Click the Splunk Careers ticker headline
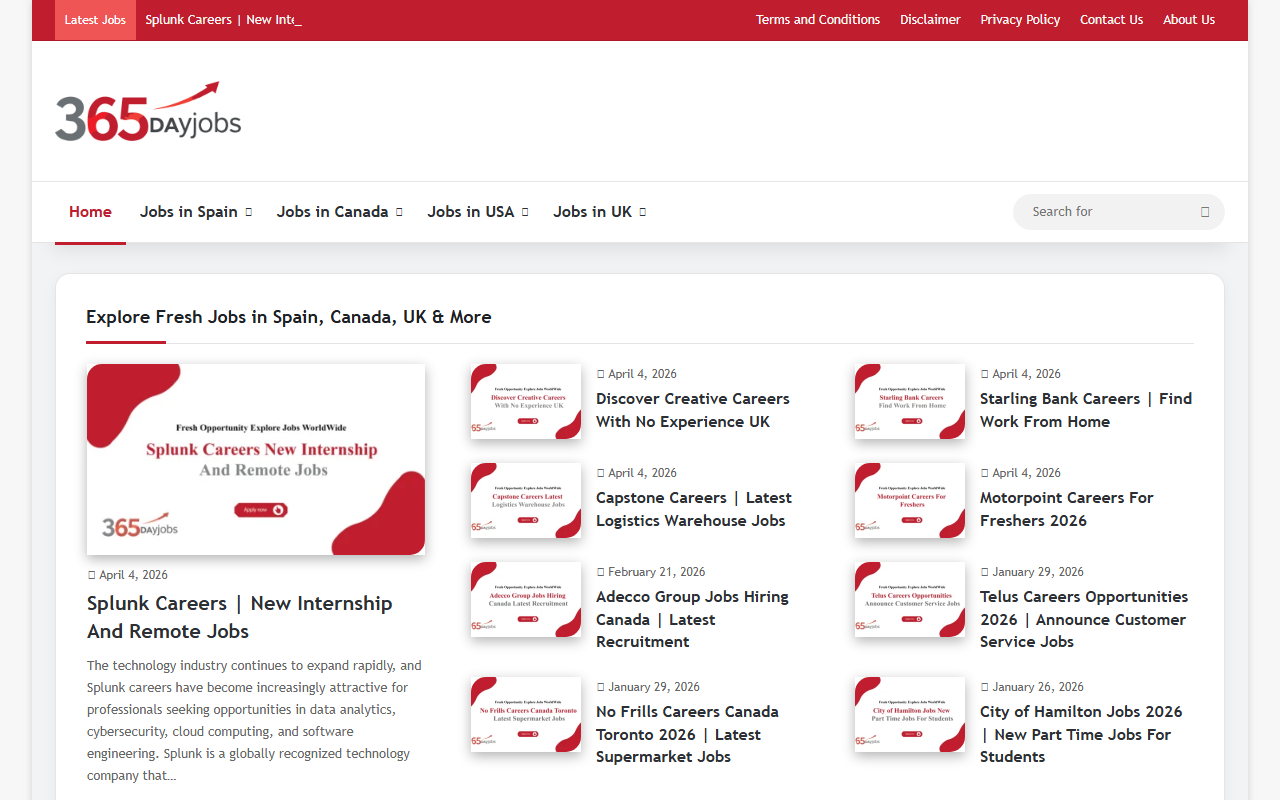This screenshot has height=800, width=1280. coord(223,20)
